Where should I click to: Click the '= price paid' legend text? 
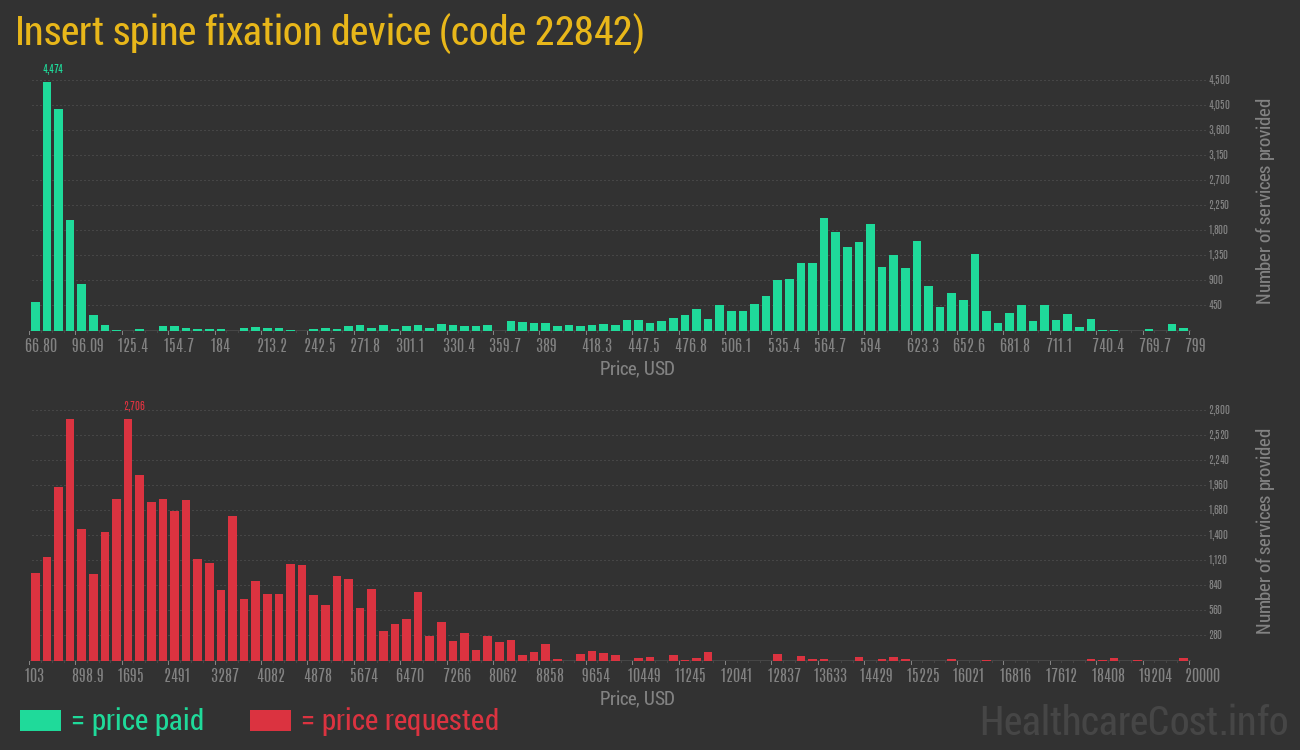click(x=138, y=720)
